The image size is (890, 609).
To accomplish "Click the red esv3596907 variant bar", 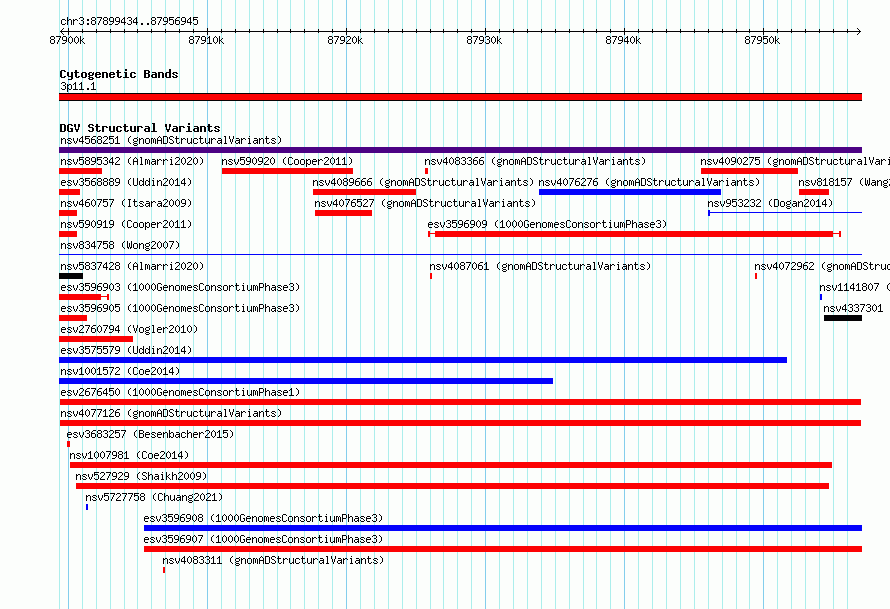I will (503, 549).
